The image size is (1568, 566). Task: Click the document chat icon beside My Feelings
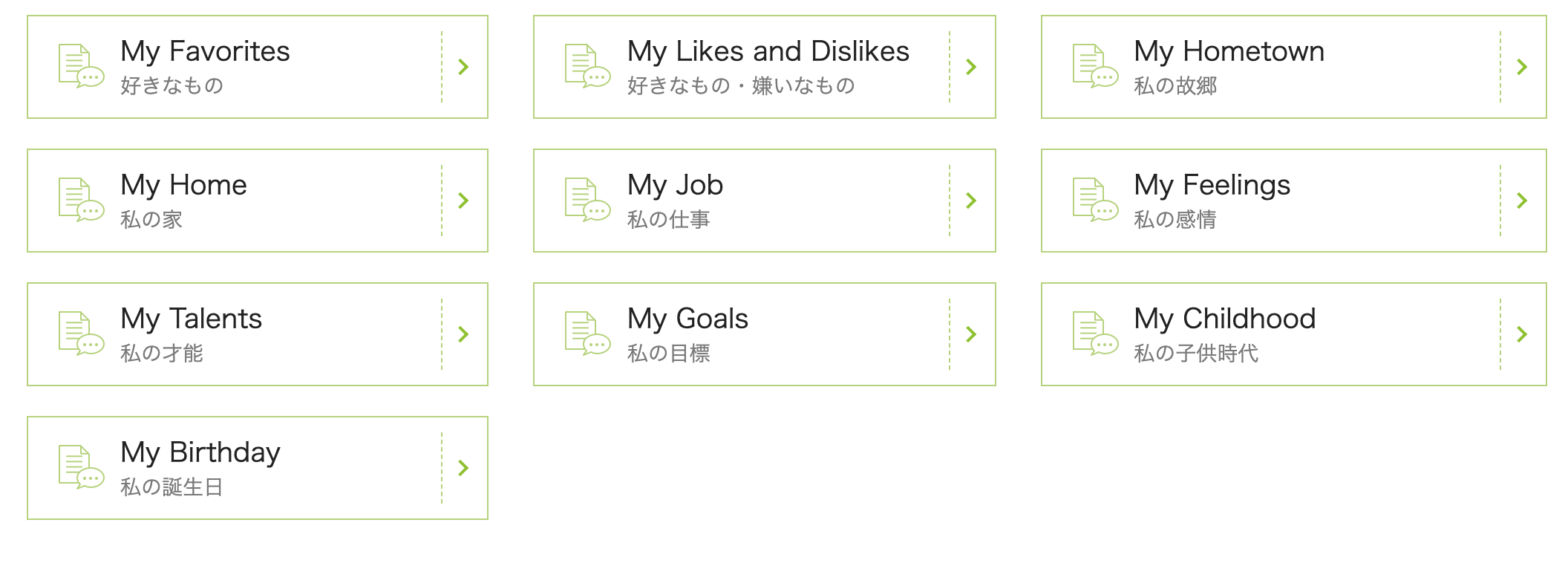click(x=1095, y=200)
